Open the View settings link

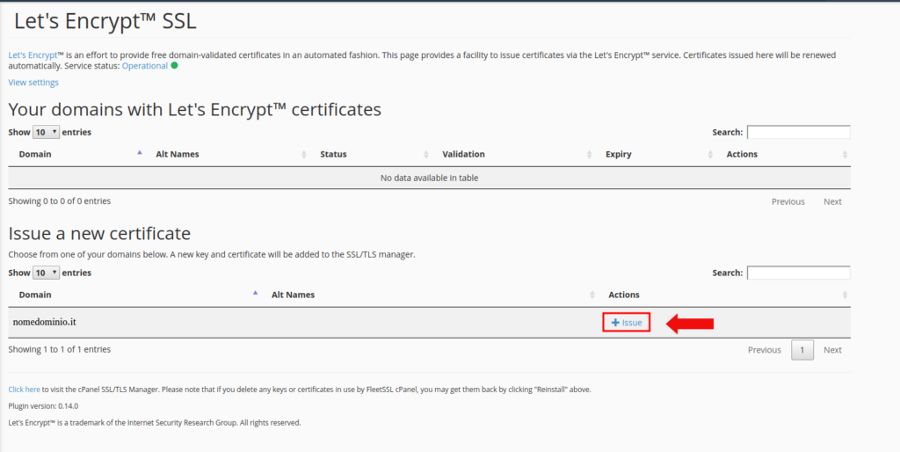click(x=33, y=83)
